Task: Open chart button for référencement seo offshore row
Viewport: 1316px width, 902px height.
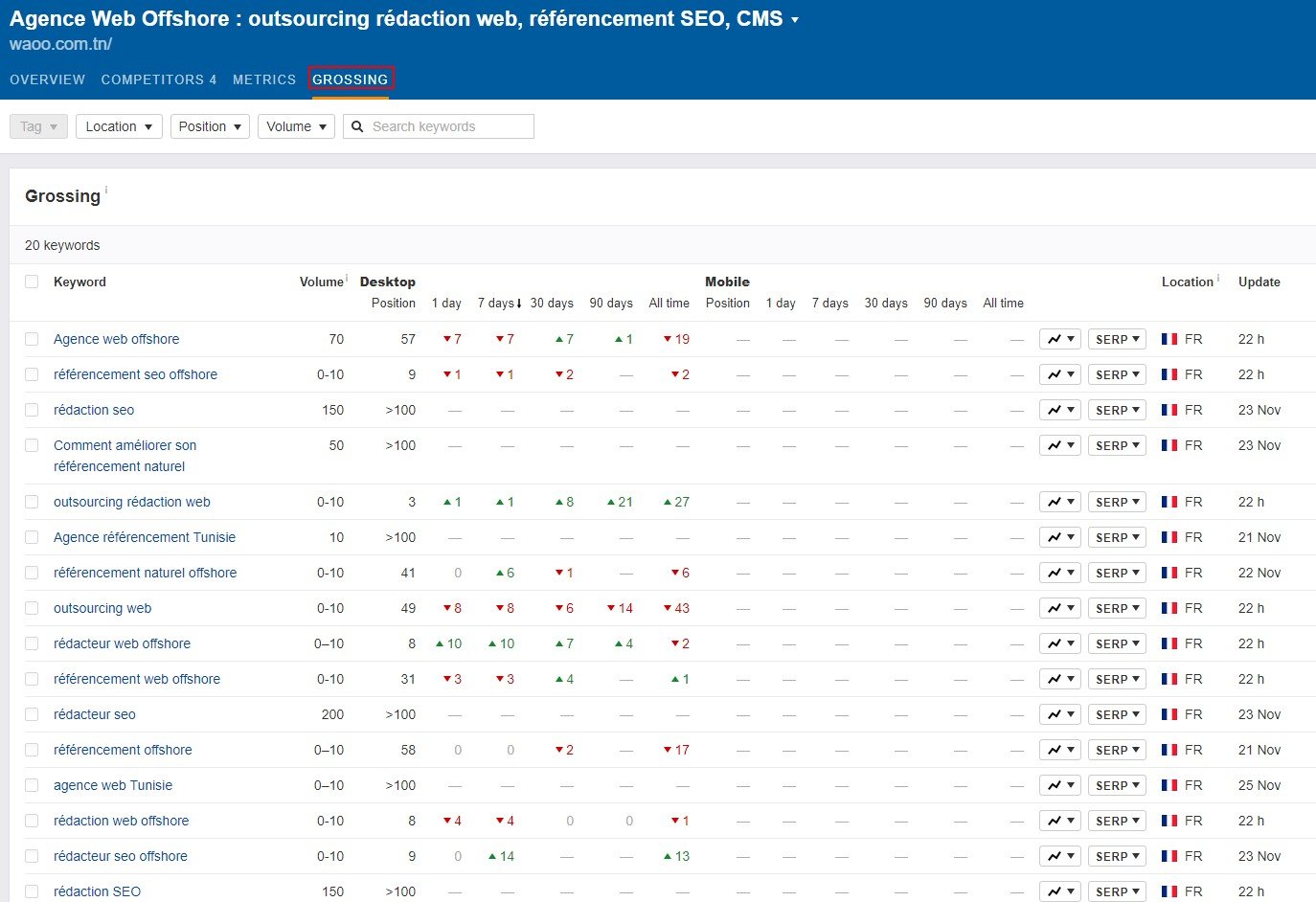Action: (1059, 374)
